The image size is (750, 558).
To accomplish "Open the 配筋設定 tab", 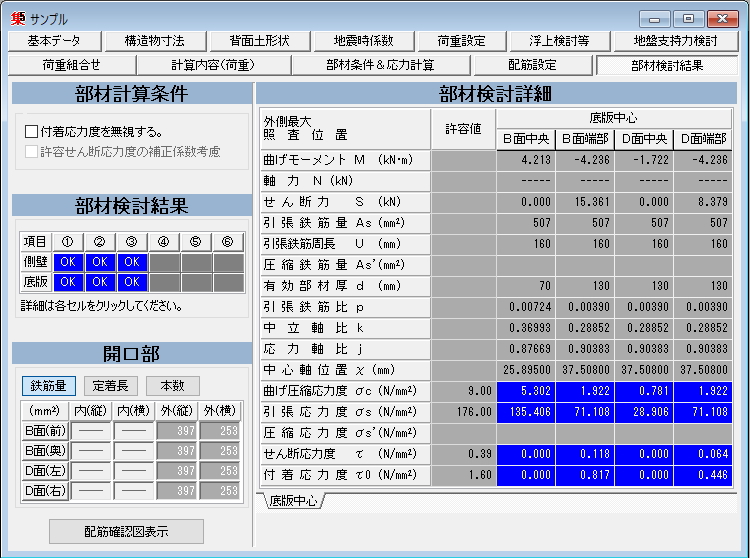I will click(x=532, y=65).
